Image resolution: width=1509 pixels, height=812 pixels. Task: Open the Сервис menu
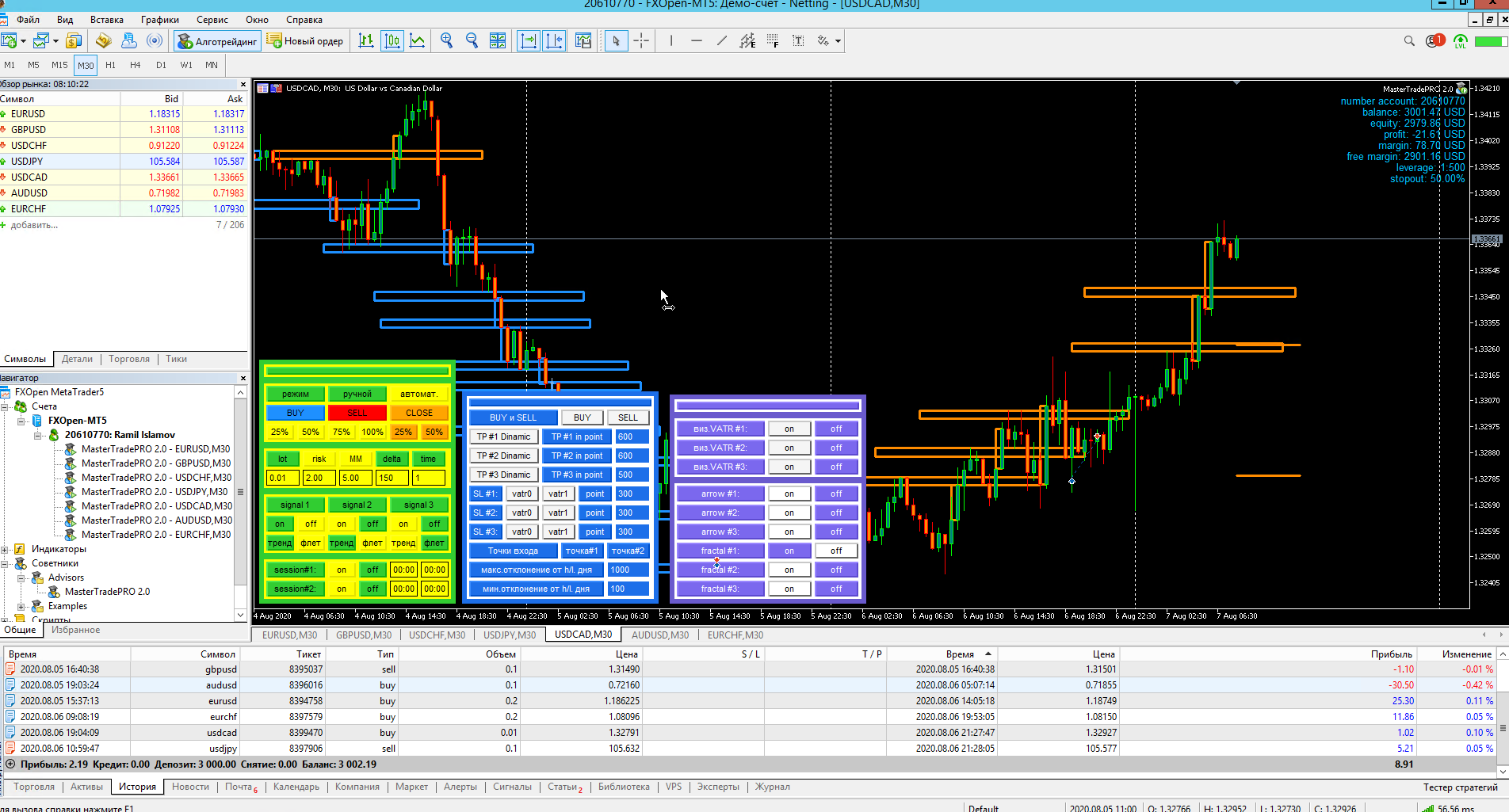point(212,20)
